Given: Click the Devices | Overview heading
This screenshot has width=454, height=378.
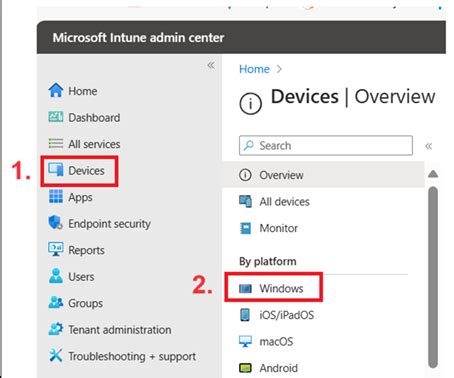Looking at the screenshot, I should coord(353,97).
